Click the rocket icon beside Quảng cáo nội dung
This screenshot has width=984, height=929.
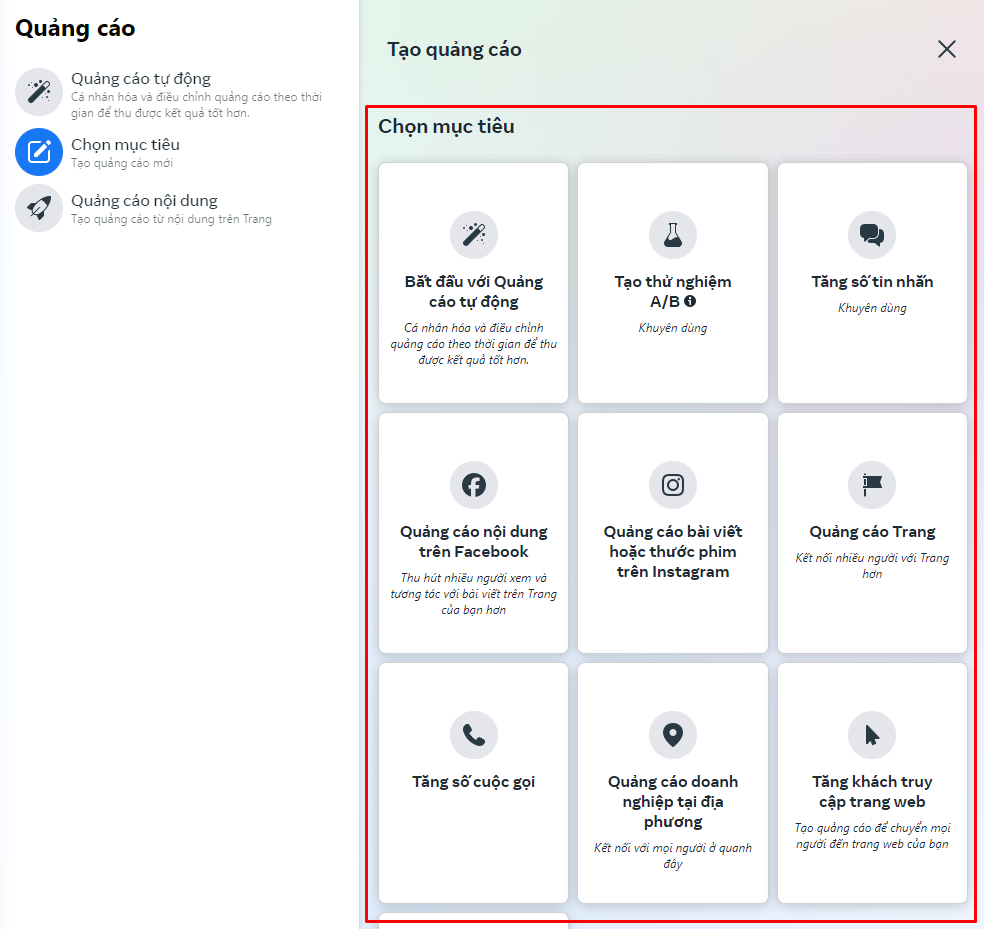coord(39,208)
